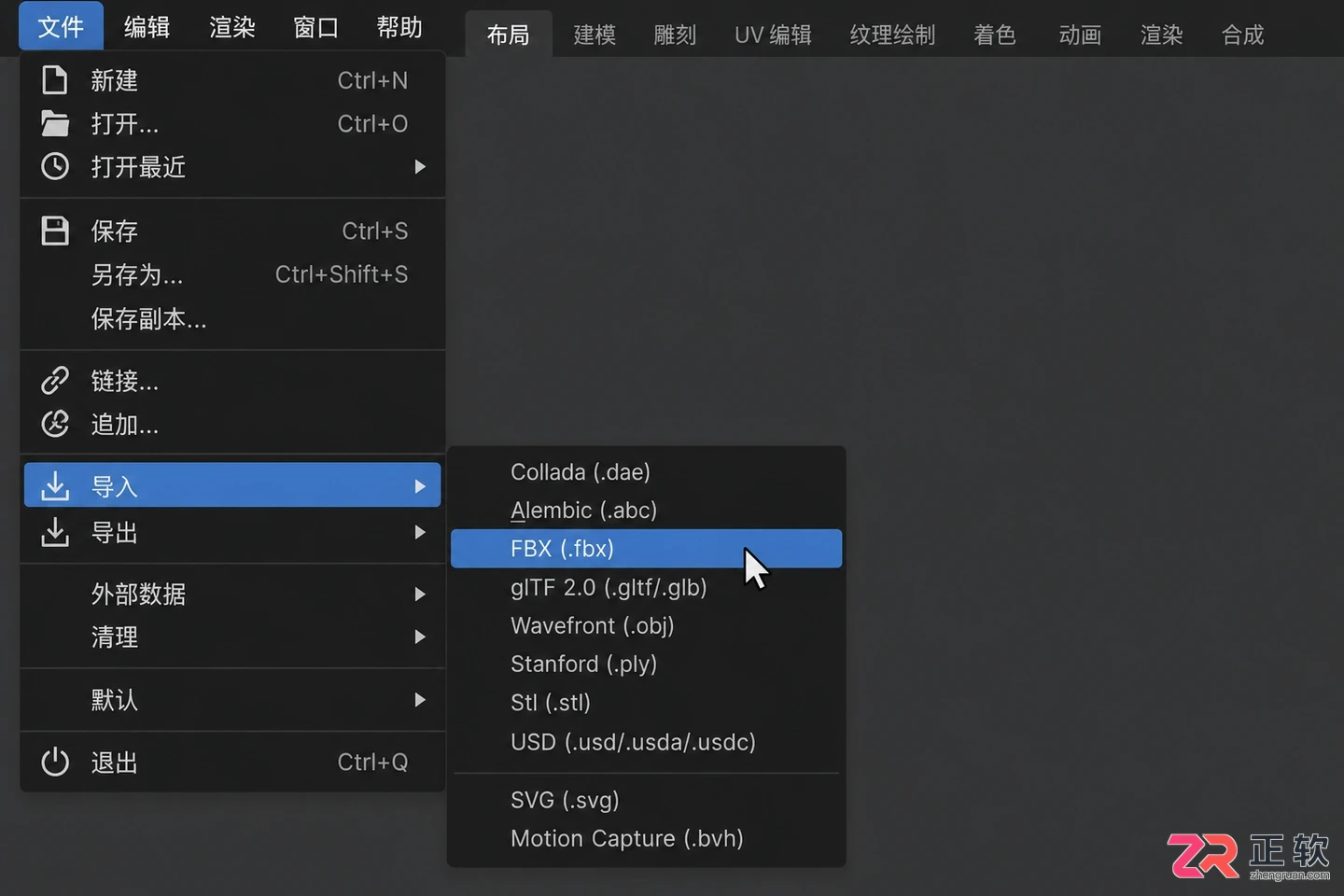
Task: Click the open folder icon
Action: point(55,123)
